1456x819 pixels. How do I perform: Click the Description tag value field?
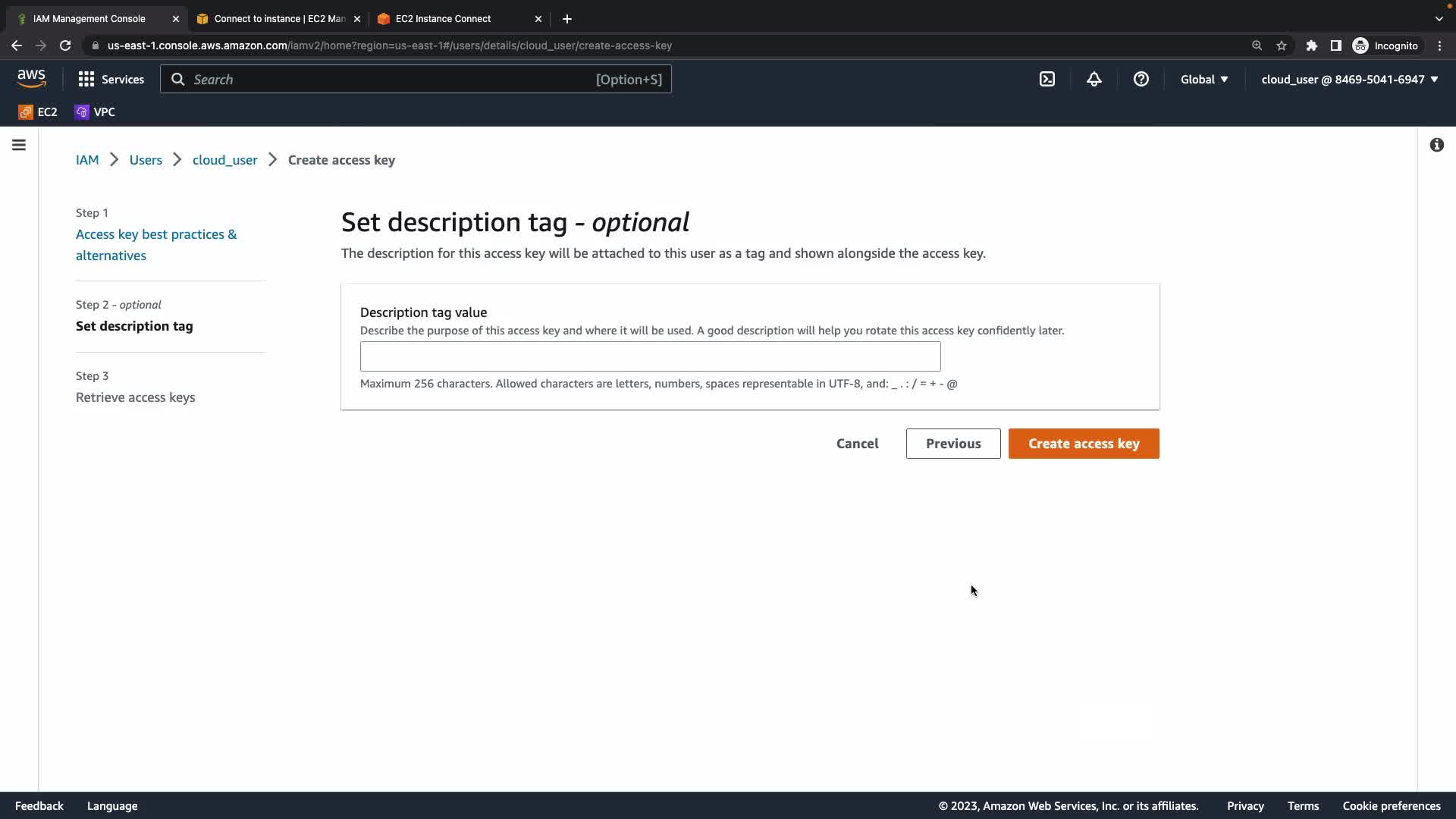pos(650,356)
